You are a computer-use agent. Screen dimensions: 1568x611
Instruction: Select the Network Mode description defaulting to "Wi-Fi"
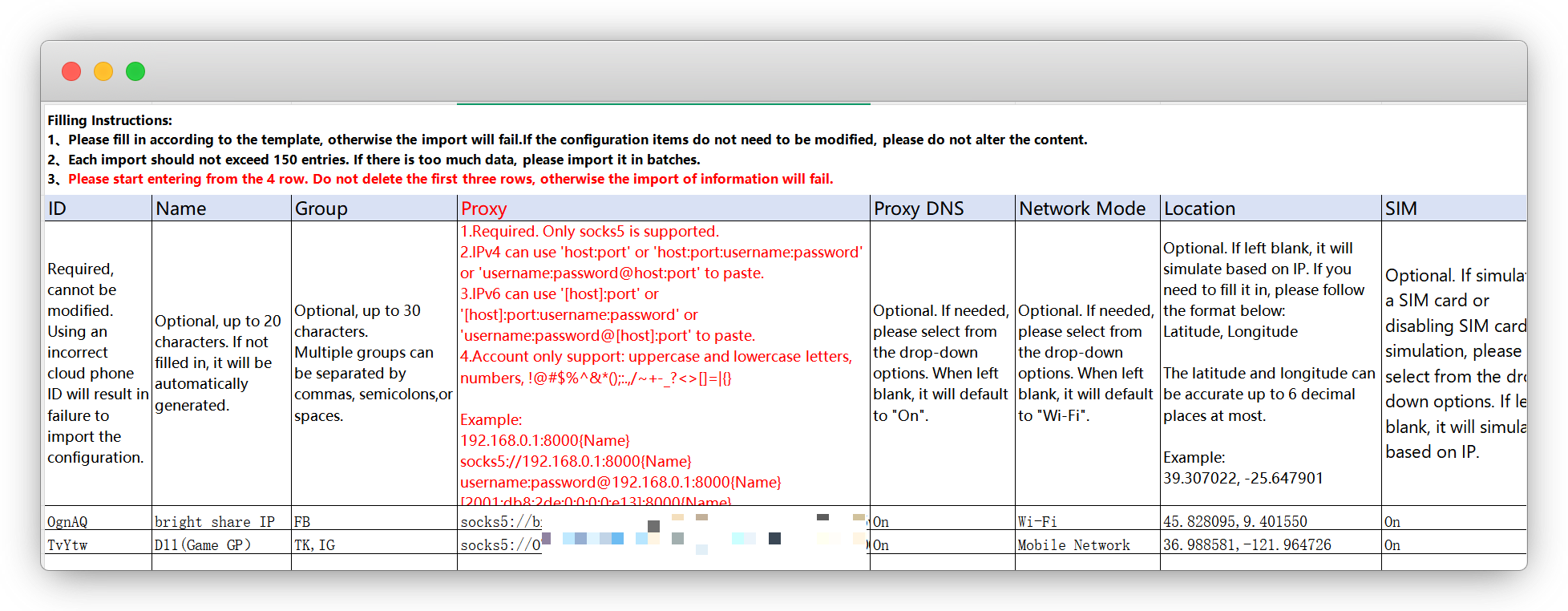tap(1088, 363)
